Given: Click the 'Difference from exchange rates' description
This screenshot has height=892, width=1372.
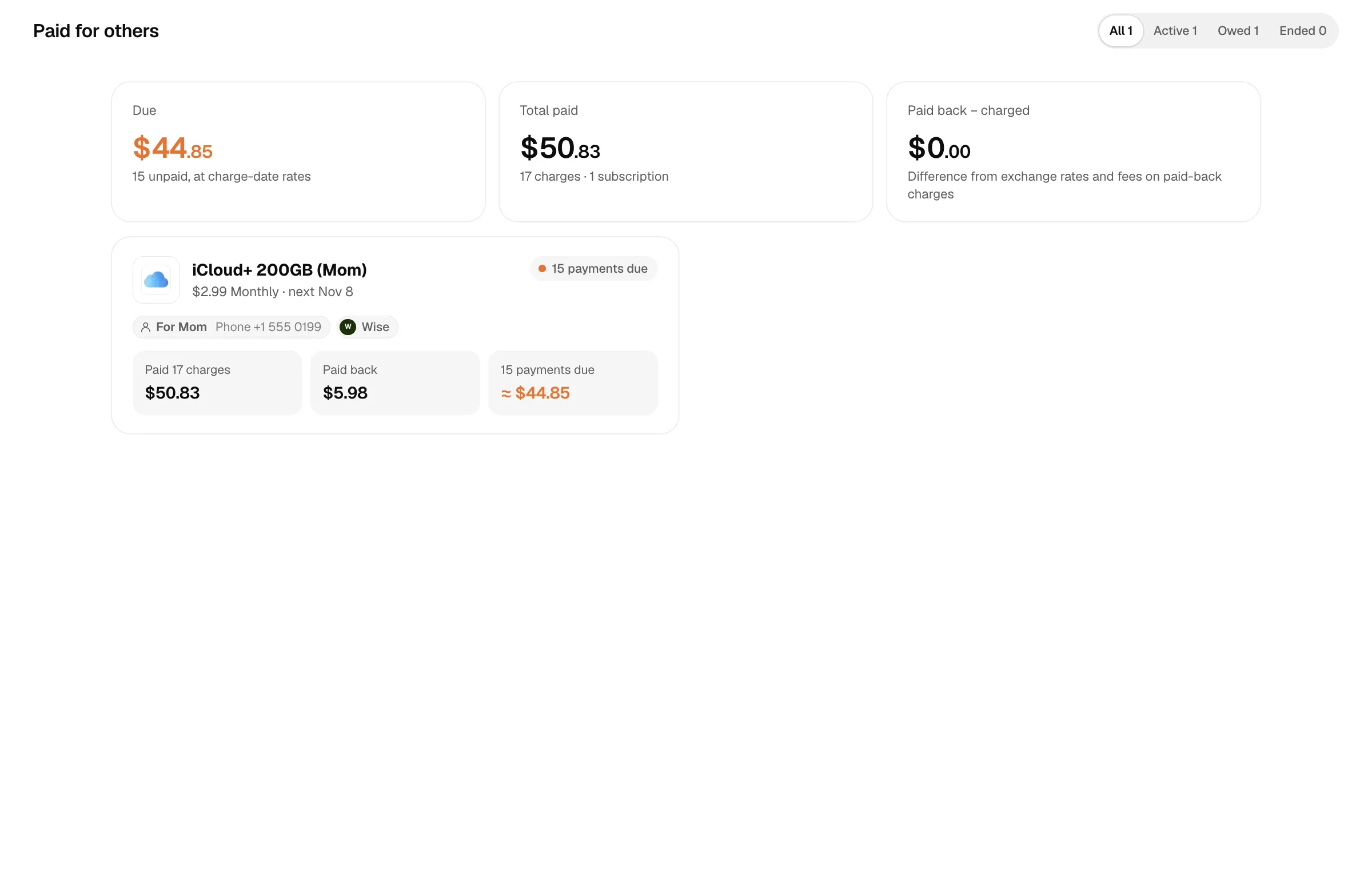Looking at the screenshot, I should [x=1064, y=185].
